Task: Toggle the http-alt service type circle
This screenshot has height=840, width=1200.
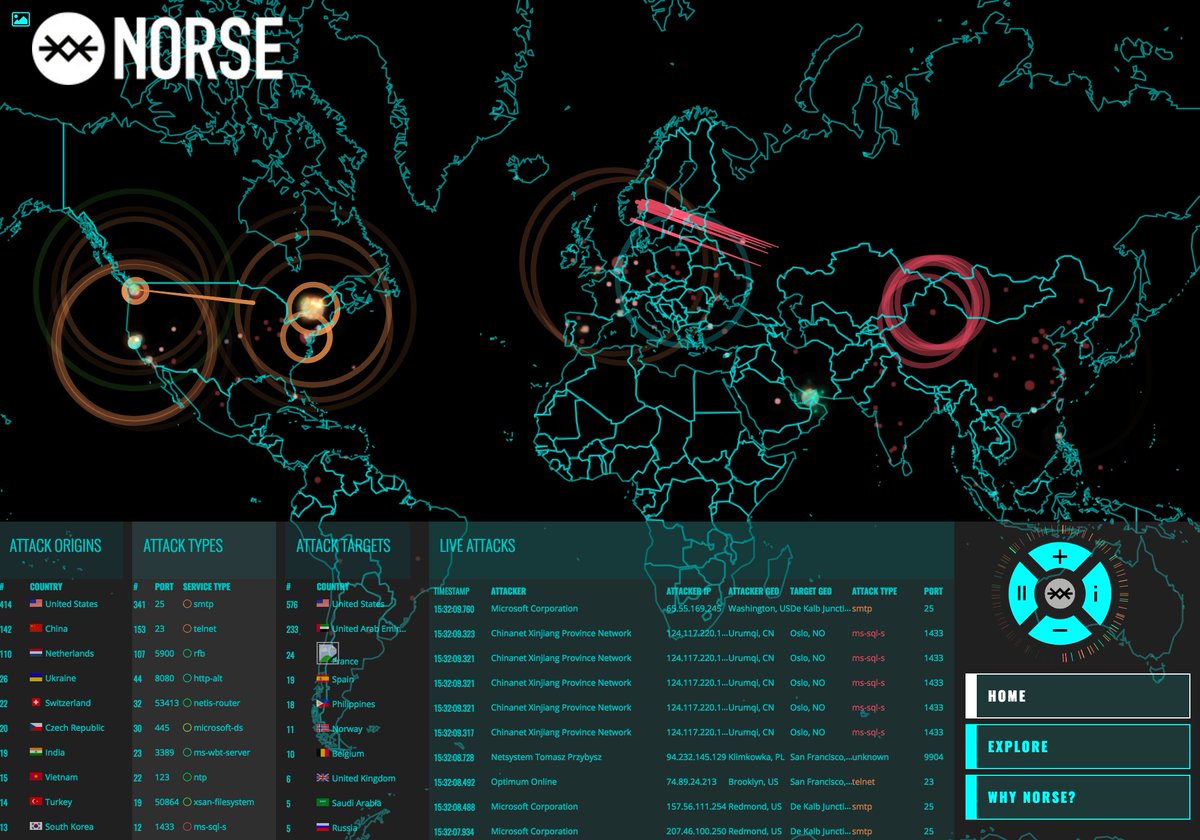Action: tap(187, 678)
